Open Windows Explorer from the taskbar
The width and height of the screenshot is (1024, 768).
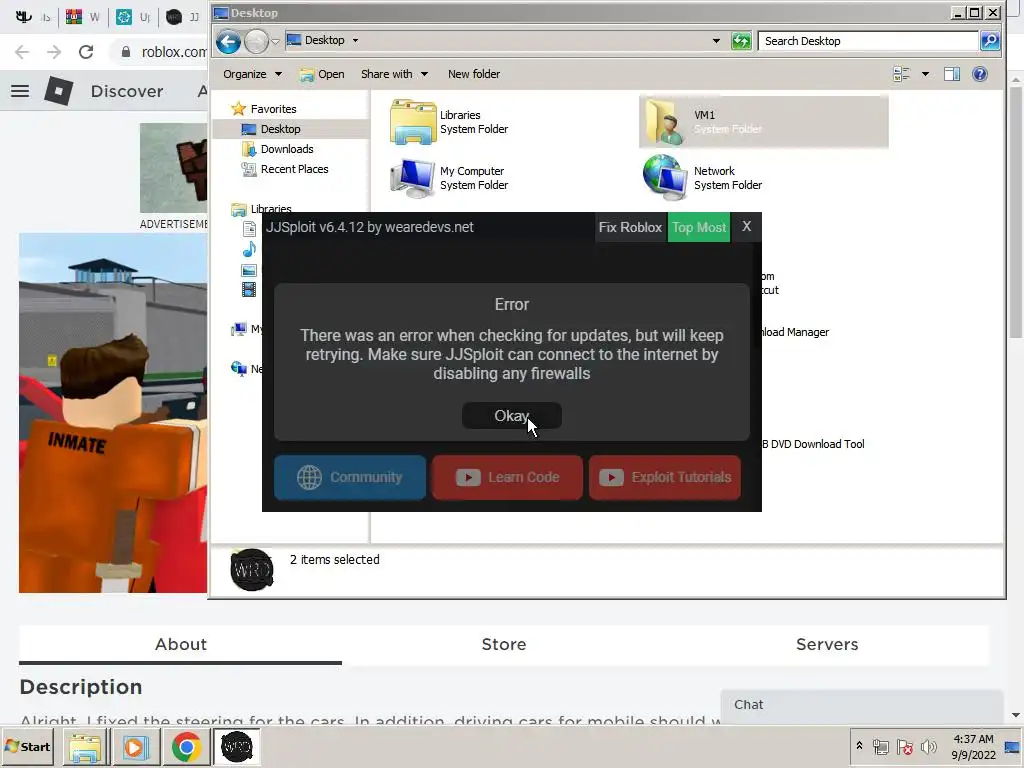tap(86, 747)
